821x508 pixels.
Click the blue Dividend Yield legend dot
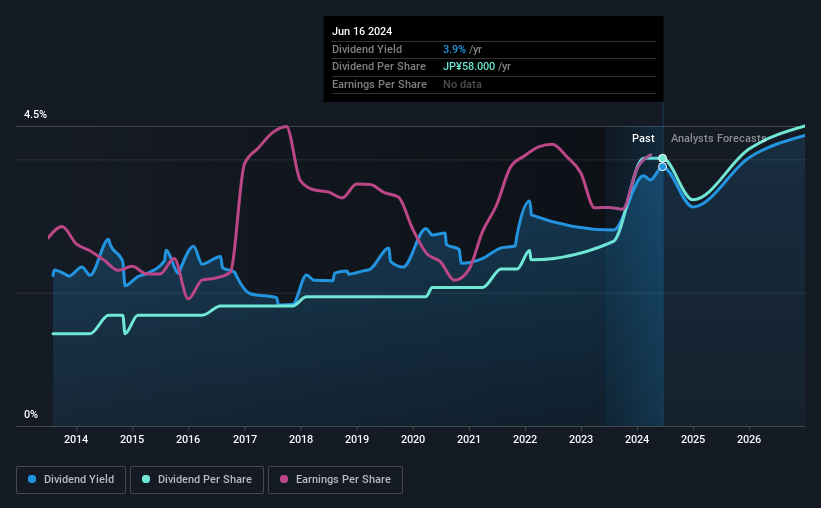[x=32, y=479]
